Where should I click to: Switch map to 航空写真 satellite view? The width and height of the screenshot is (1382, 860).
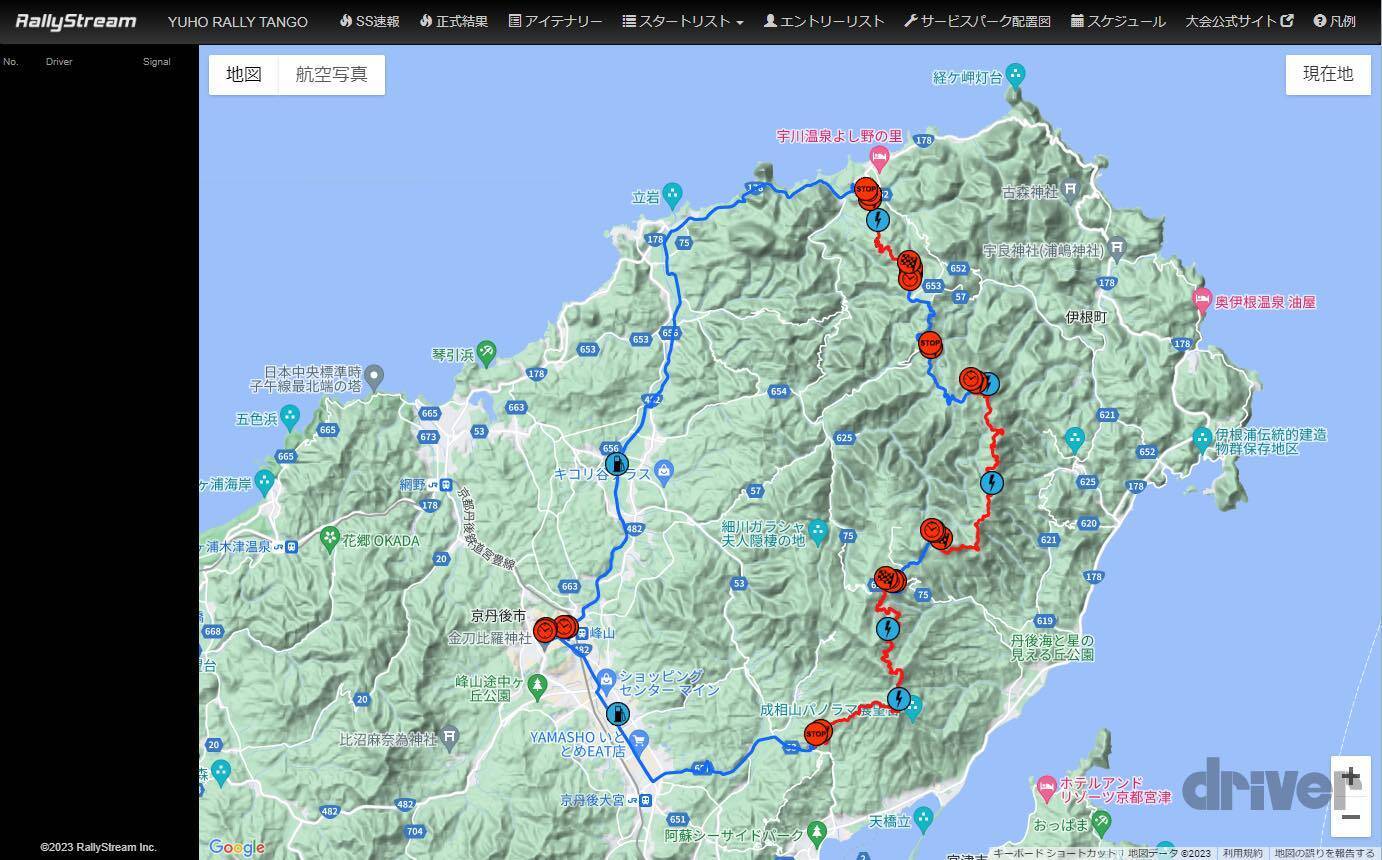point(331,74)
